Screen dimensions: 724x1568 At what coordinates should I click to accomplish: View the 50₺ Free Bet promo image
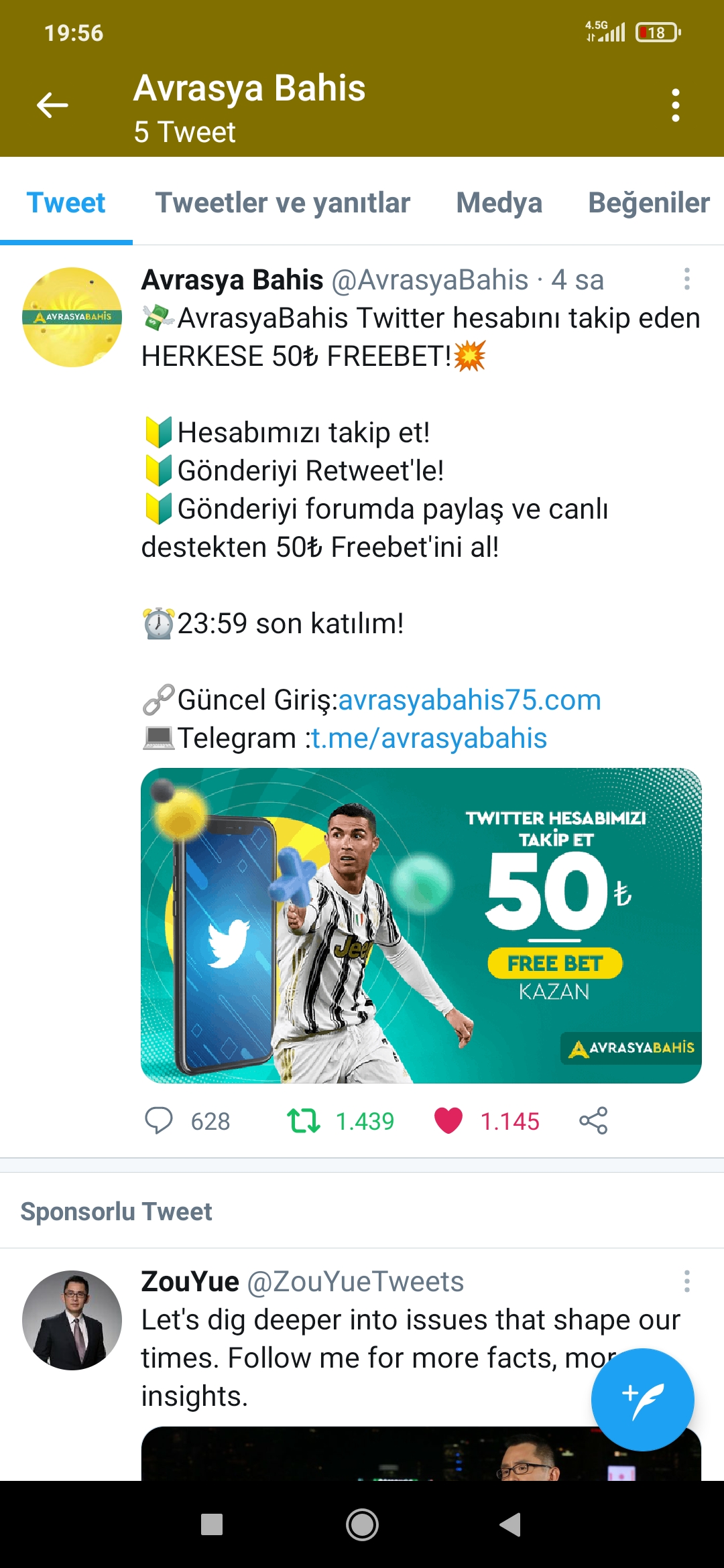[x=421, y=925]
